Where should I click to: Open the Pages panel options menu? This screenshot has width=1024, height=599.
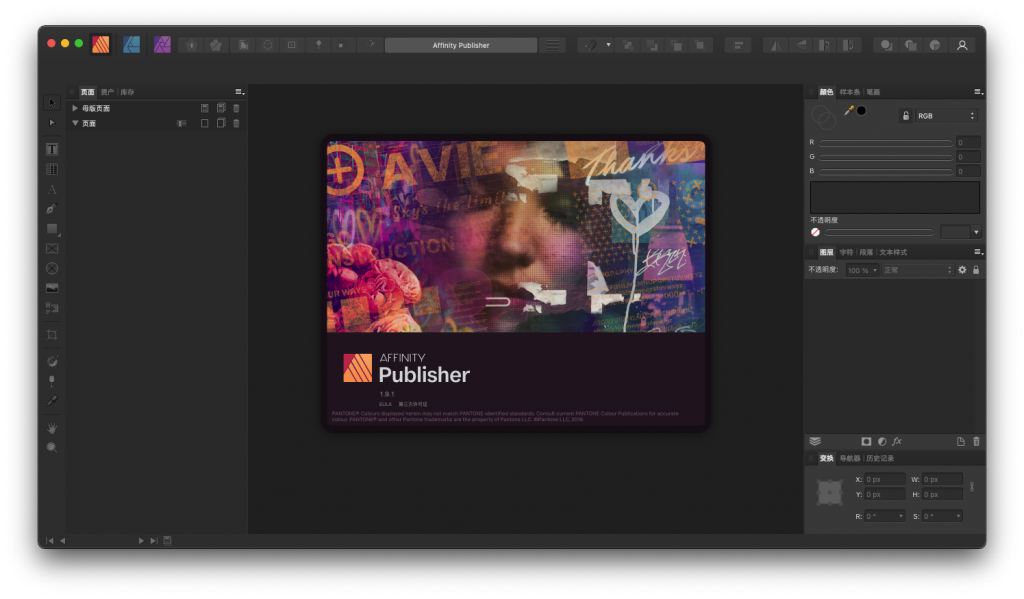pos(240,92)
